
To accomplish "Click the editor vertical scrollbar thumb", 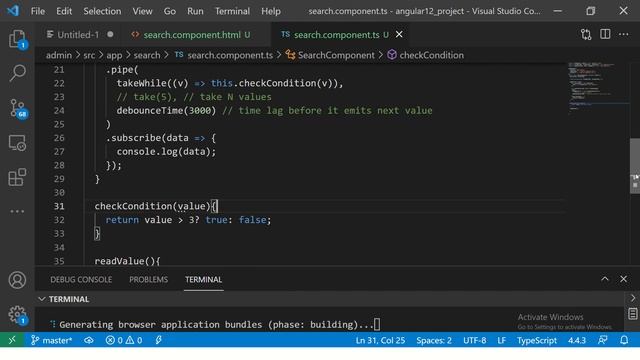I will pyautogui.click(x=635, y=166).
